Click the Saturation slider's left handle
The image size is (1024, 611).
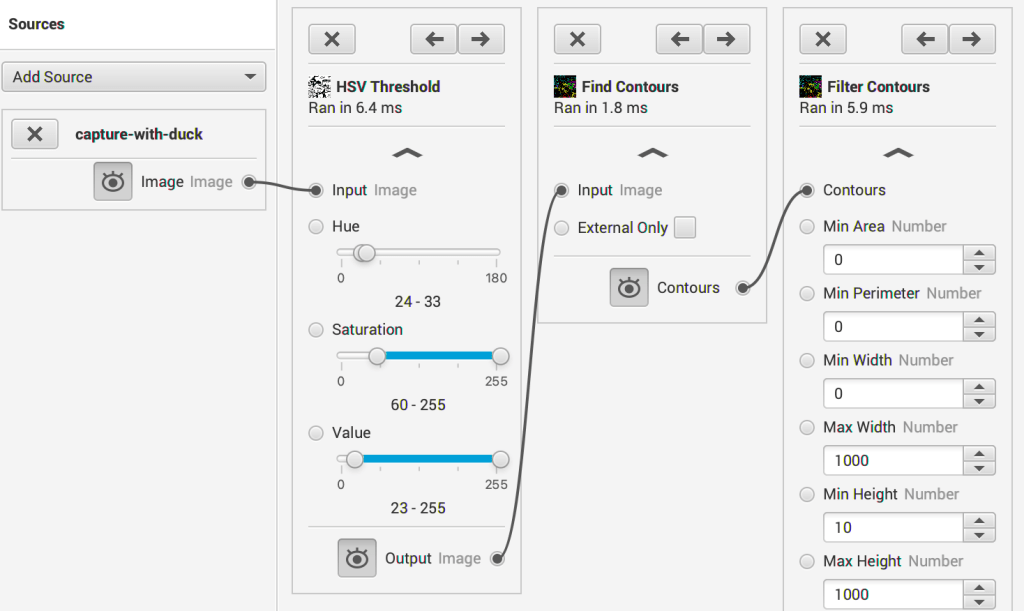(x=377, y=356)
